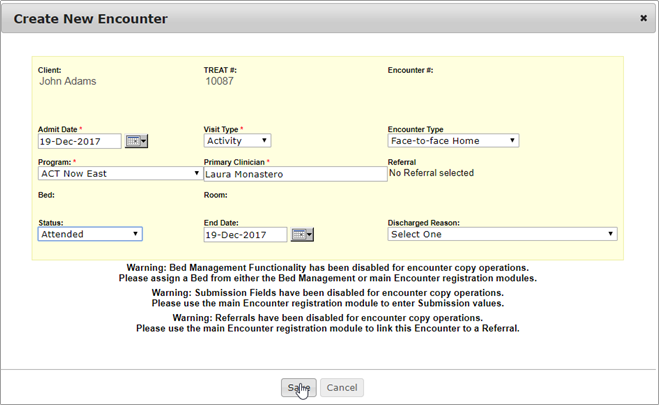Open the End Date calendar picker icon
The width and height of the screenshot is (659, 405).
tap(302, 234)
